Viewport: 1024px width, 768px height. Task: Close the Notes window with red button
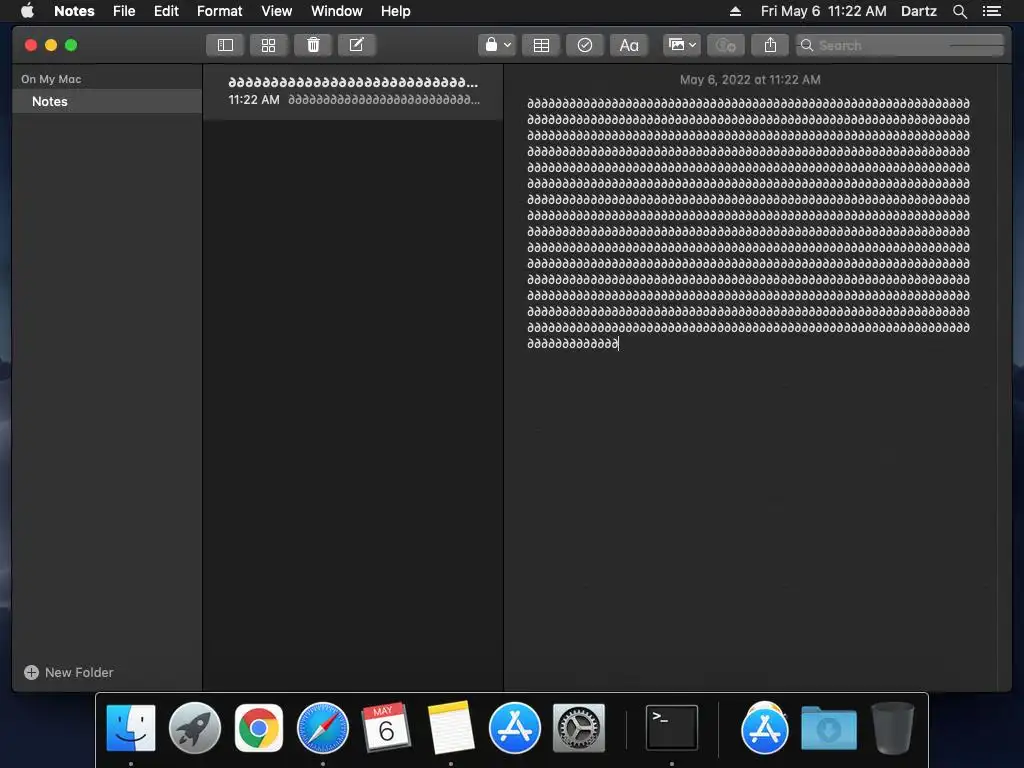click(30, 45)
